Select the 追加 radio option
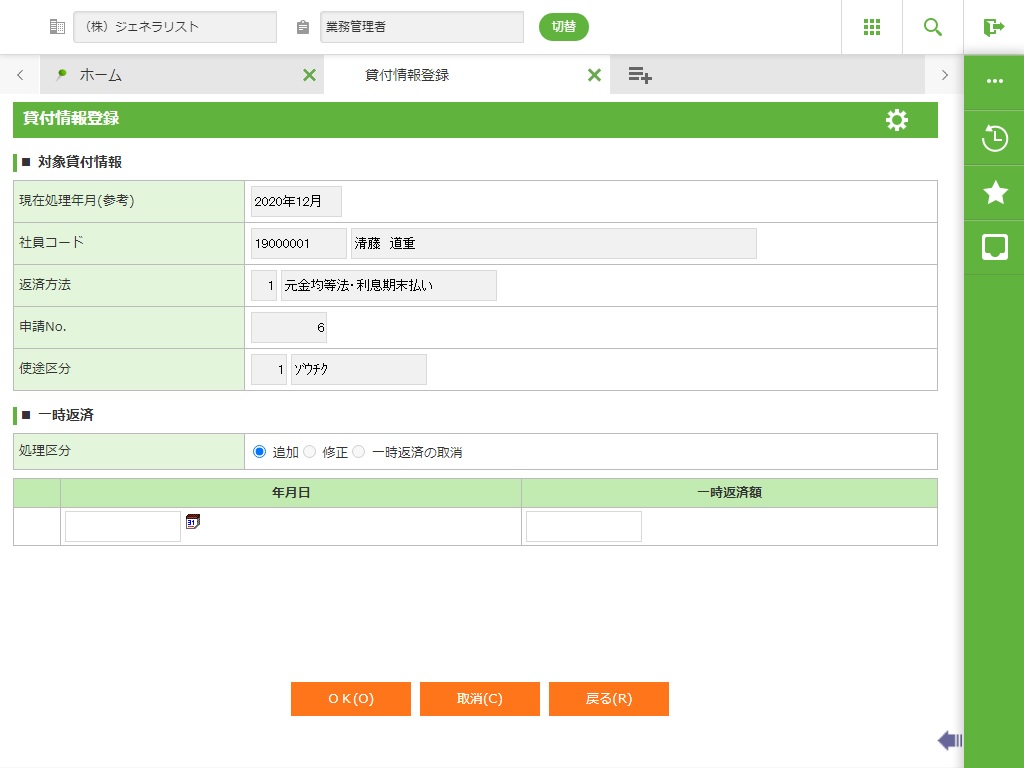 pos(260,452)
